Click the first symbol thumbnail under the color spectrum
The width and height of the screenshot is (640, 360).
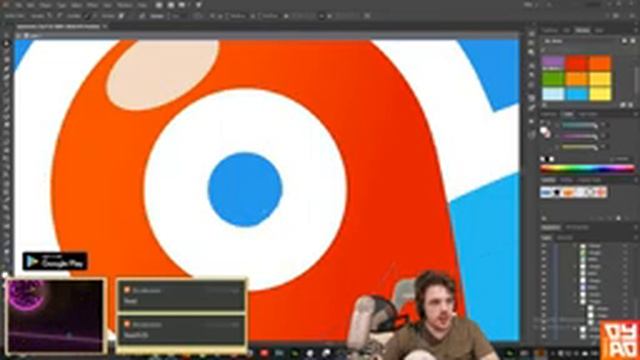pos(547,192)
